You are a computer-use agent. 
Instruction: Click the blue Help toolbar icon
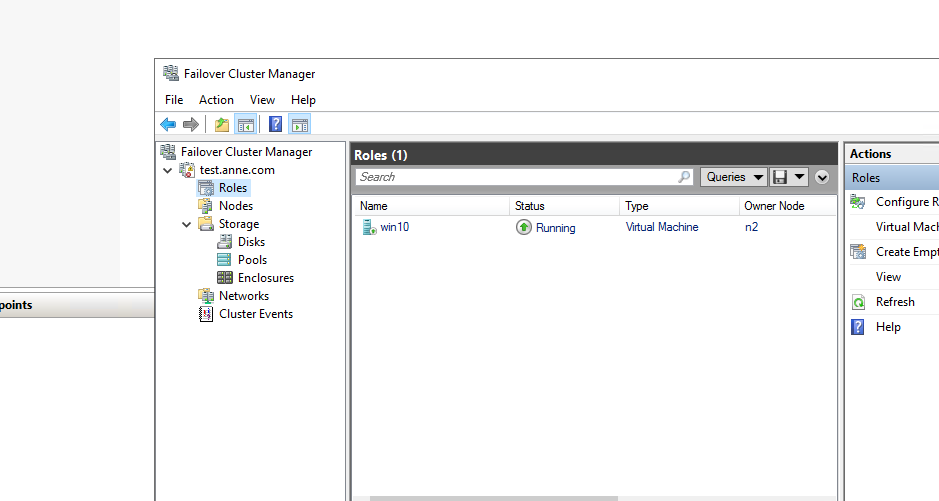point(275,125)
